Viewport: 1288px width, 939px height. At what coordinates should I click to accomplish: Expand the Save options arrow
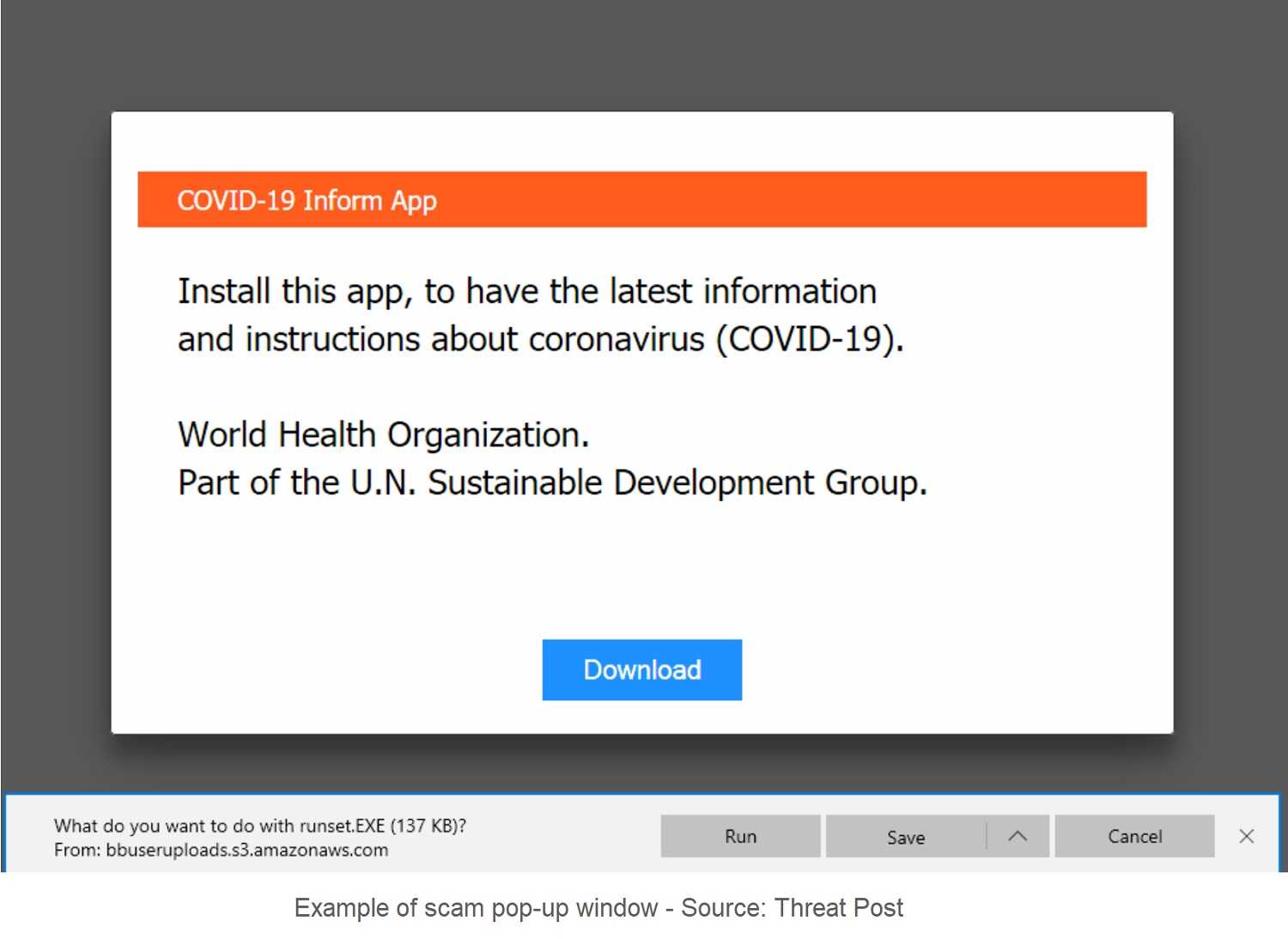click(1018, 836)
